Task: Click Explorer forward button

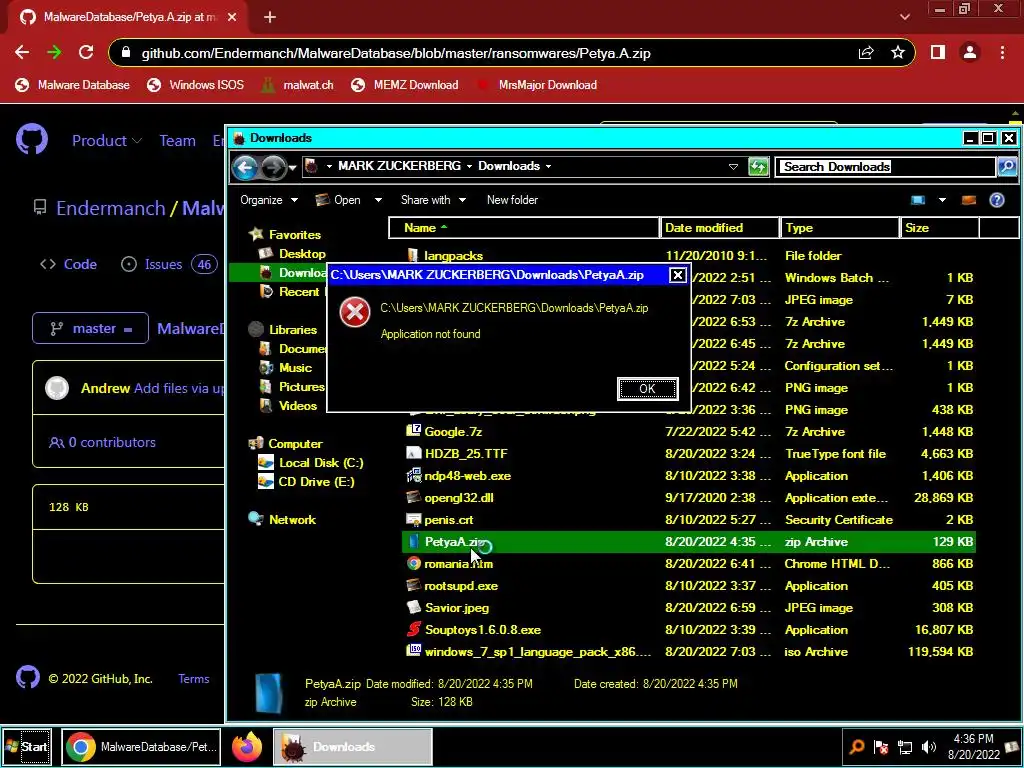Action: point(273,167)
